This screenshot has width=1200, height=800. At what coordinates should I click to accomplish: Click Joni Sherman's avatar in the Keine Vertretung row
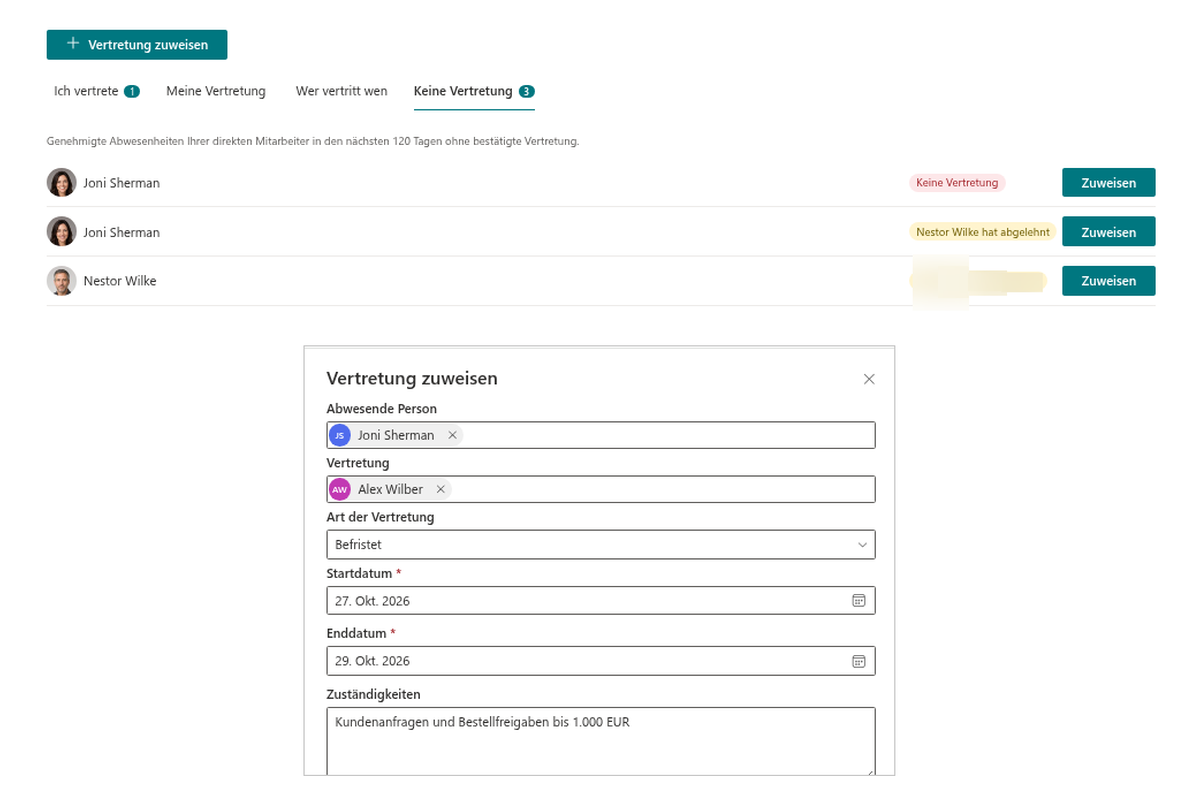click(x=61, y=183)
